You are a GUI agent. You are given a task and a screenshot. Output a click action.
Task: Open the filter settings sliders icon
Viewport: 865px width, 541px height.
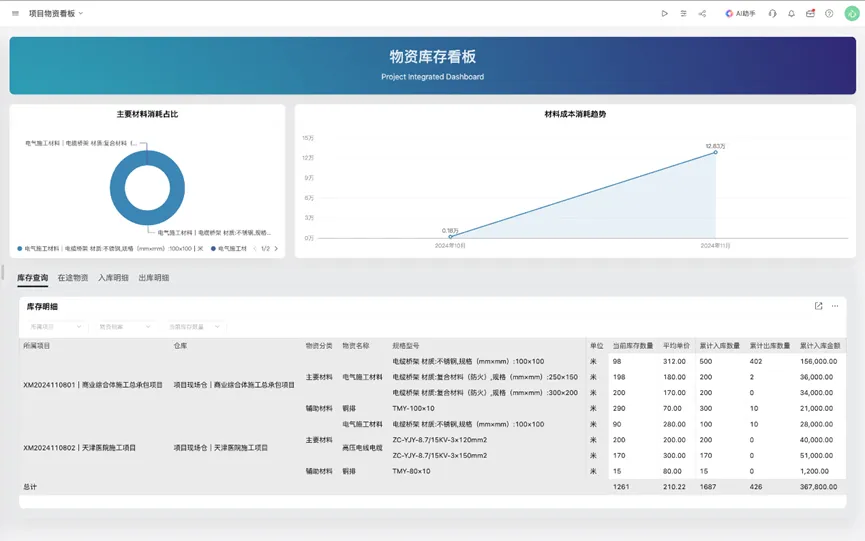(x=683, y=14)
